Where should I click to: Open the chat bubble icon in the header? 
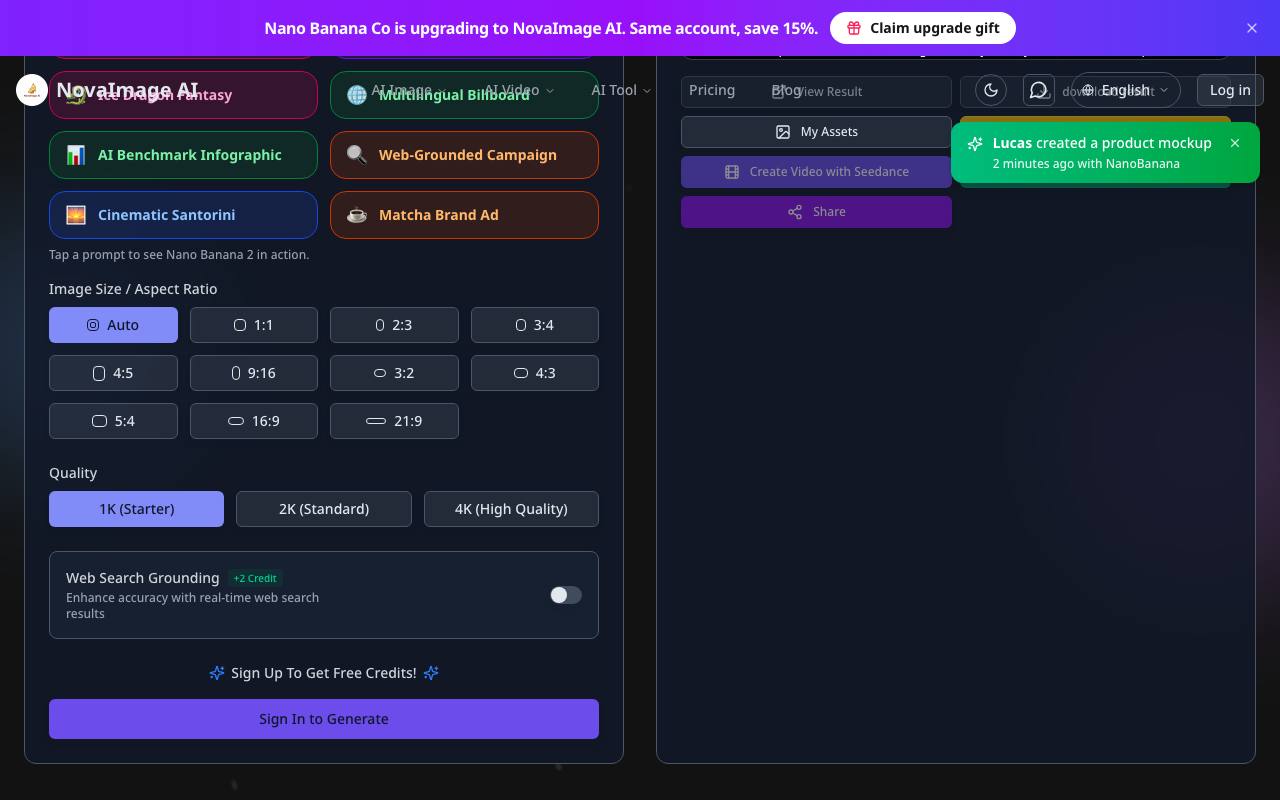point(1039,90)
